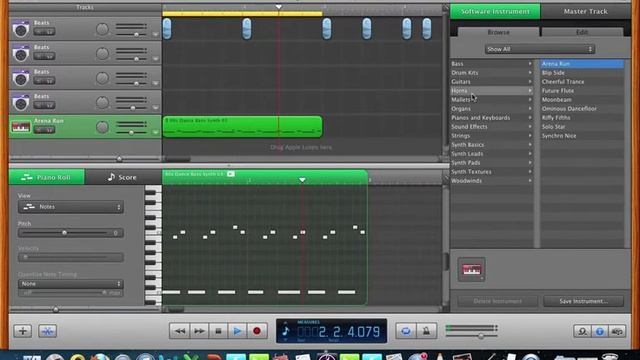Switch to the Piano Roll tab
The height and width of the screenshot is (360, 640).
tap(47, 177)
